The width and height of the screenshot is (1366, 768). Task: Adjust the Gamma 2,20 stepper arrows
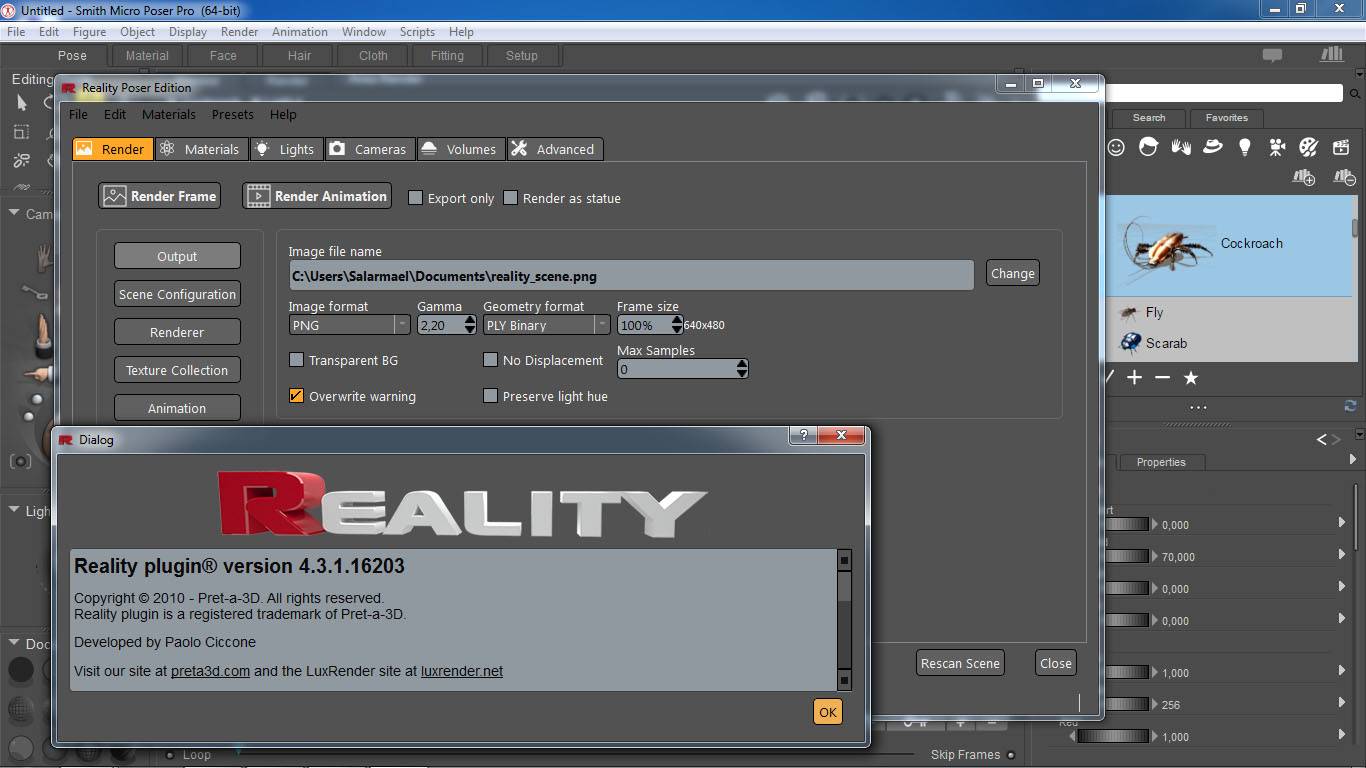coord(469,325)
